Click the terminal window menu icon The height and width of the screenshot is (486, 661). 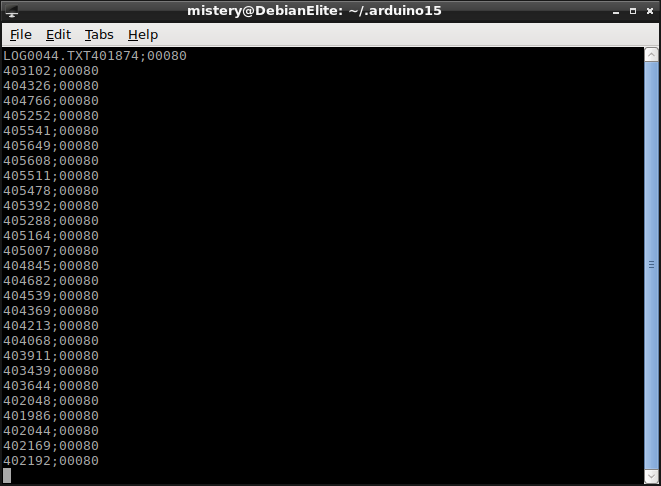click(13, 11)
